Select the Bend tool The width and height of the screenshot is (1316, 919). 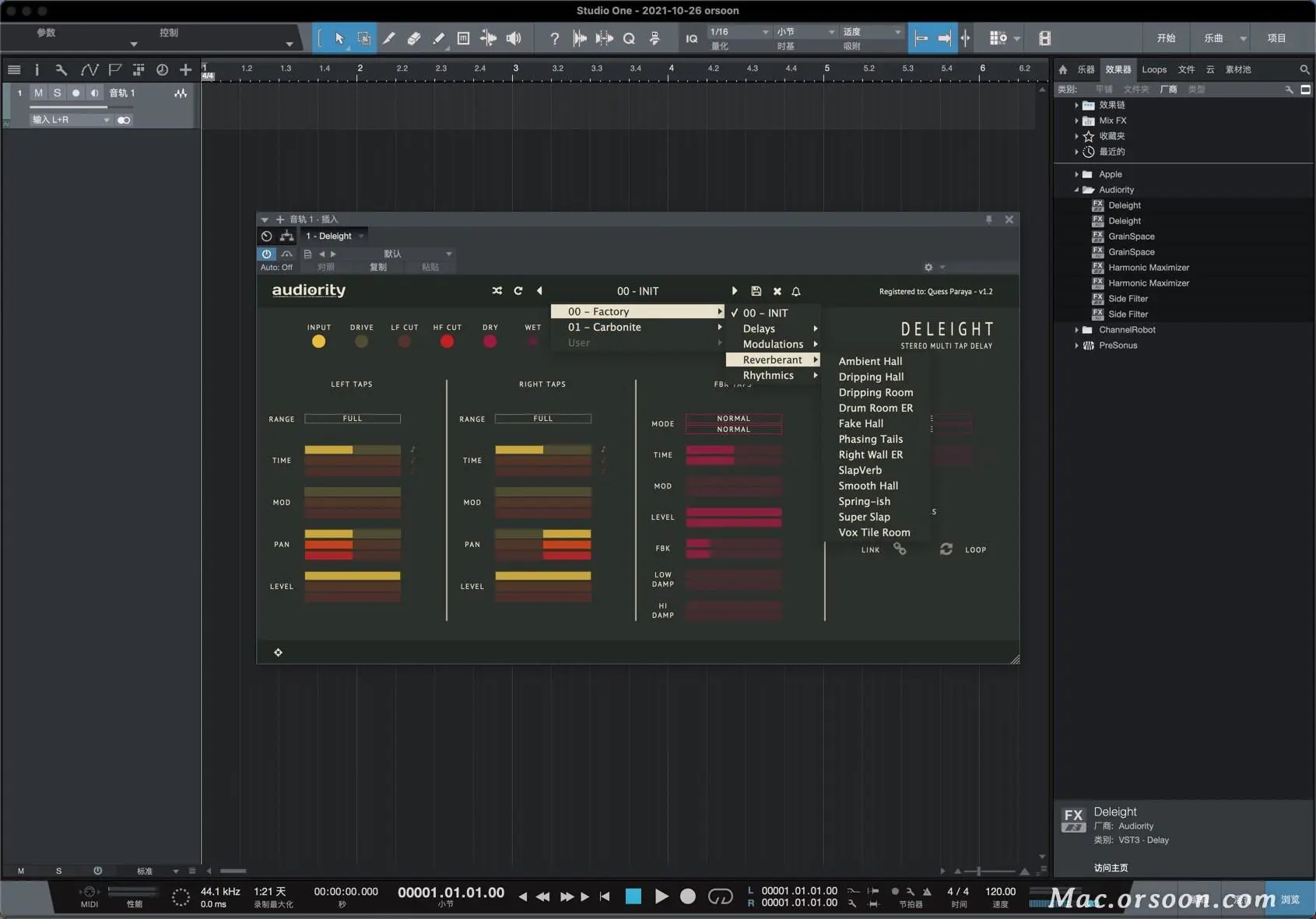click(489, 38)
